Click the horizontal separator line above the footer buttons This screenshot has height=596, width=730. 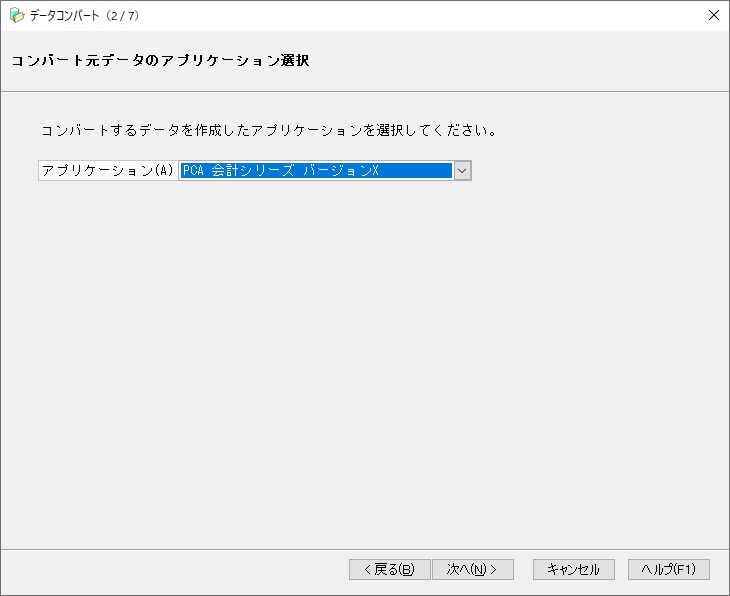[x=365, y=549]
